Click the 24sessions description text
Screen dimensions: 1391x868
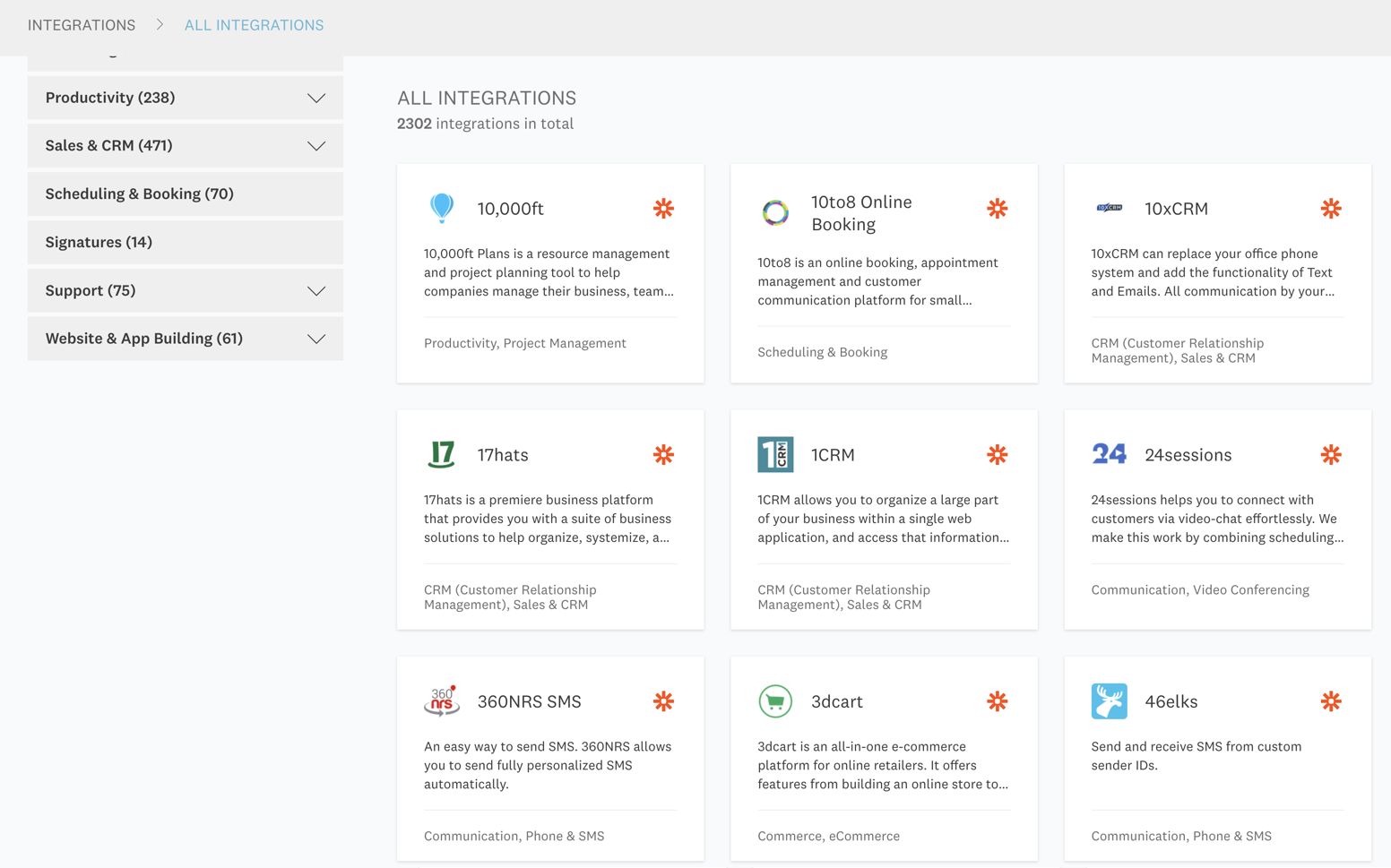1217,519
